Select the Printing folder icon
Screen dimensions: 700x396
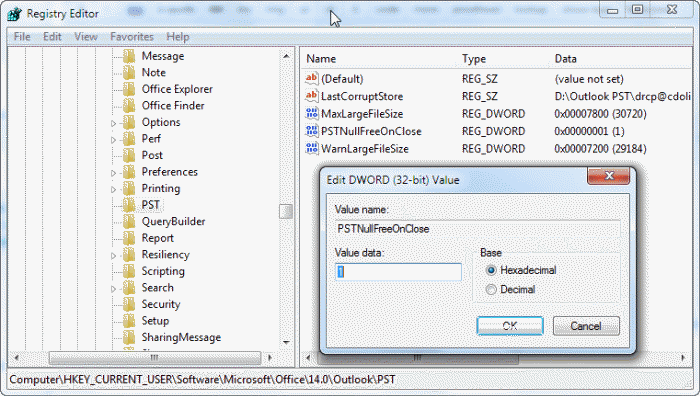129,188
